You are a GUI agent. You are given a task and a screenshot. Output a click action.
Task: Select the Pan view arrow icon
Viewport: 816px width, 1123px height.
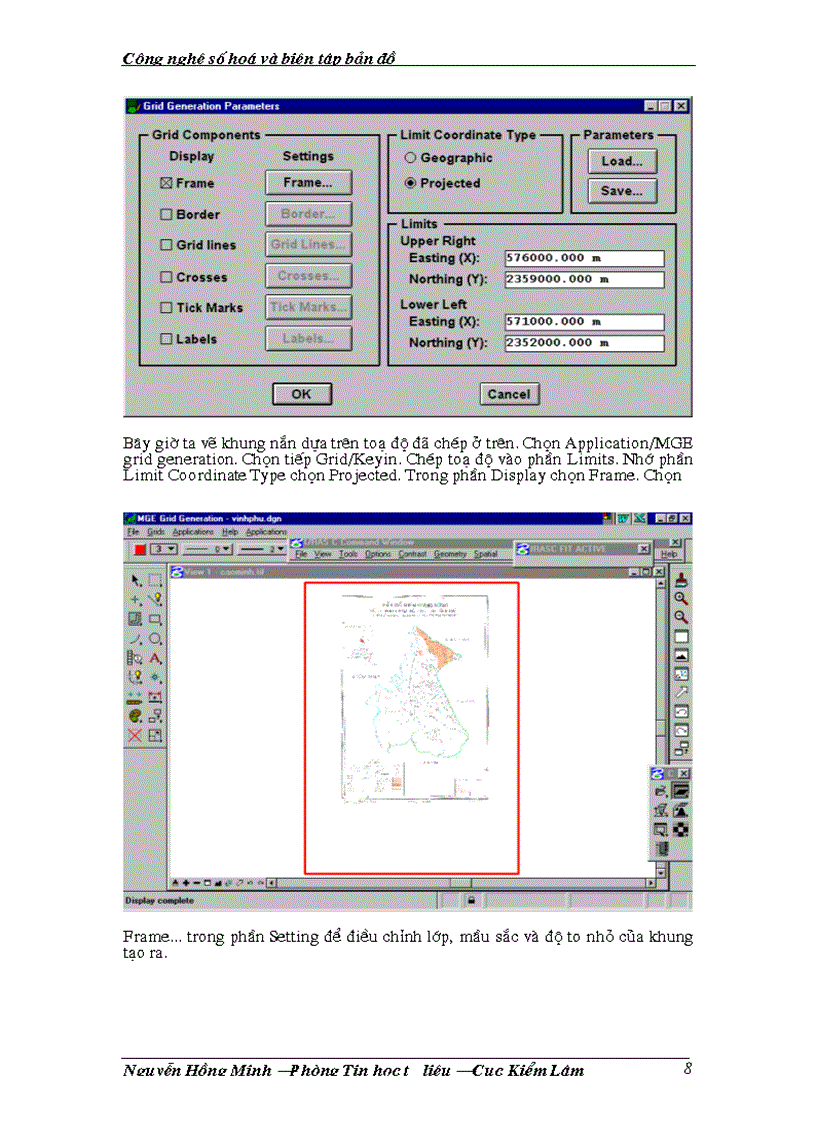[681, 690]
